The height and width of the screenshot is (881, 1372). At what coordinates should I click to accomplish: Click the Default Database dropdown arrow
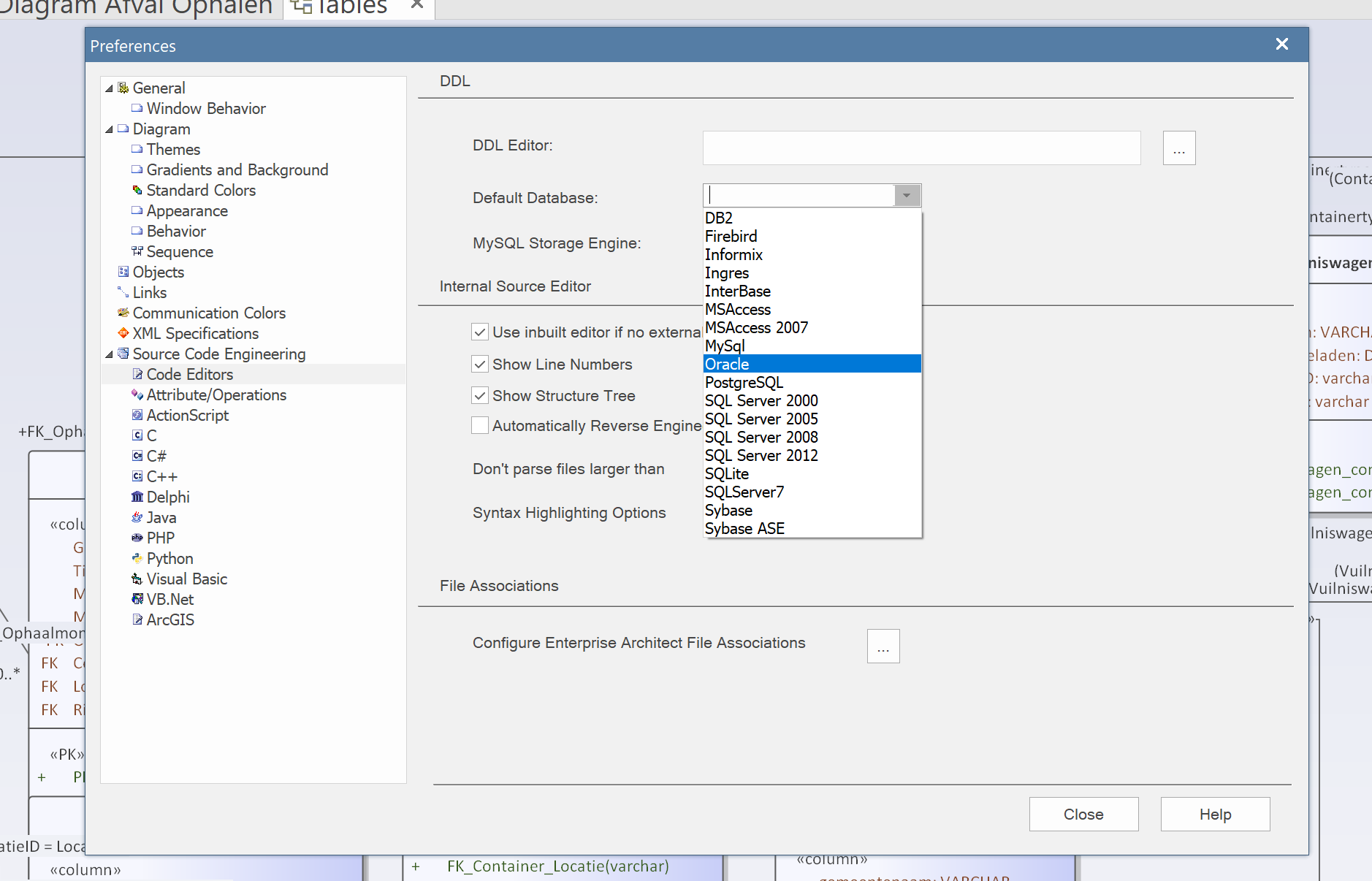point(907,196)
